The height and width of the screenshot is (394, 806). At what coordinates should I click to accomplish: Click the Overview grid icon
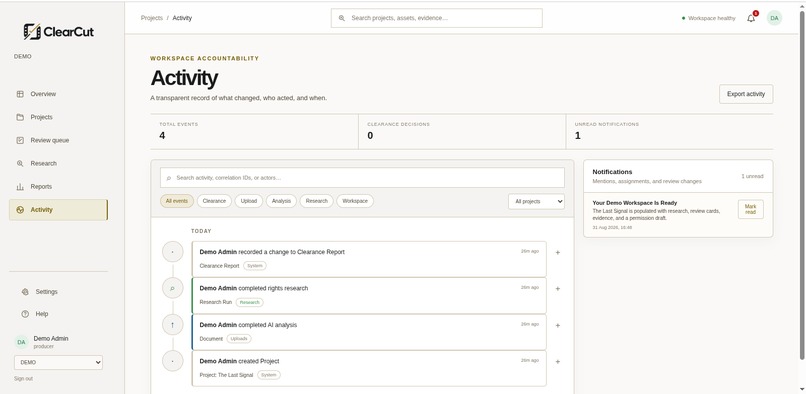tap(20, 94)
